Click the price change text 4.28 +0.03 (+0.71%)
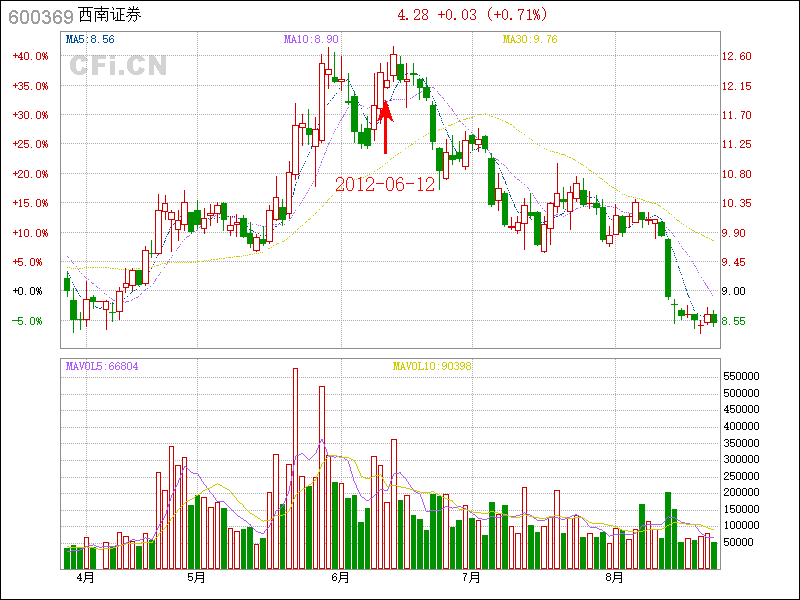800x600 pixels. [x=472, y=15]
